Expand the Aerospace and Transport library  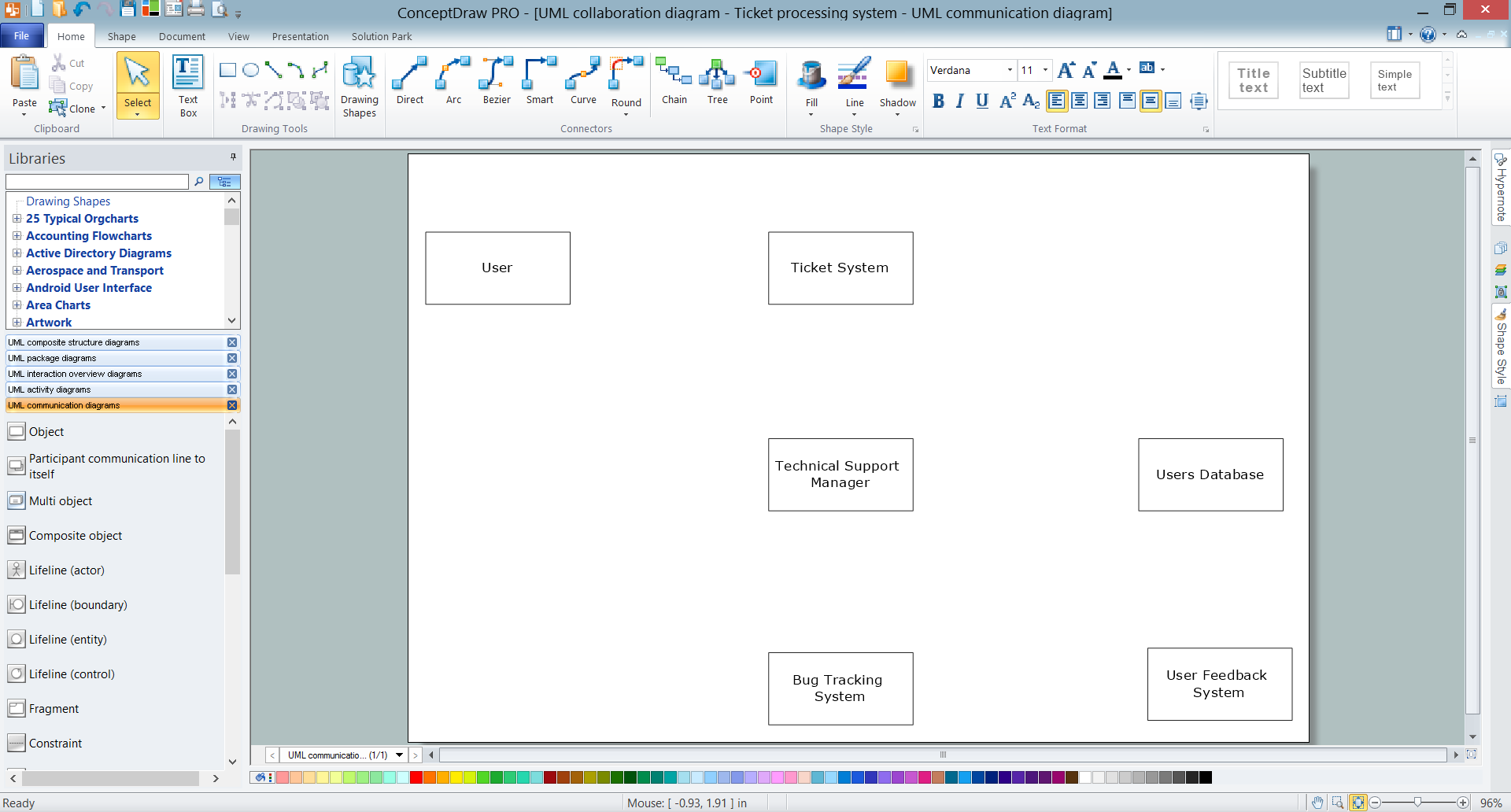coord(17,271)
